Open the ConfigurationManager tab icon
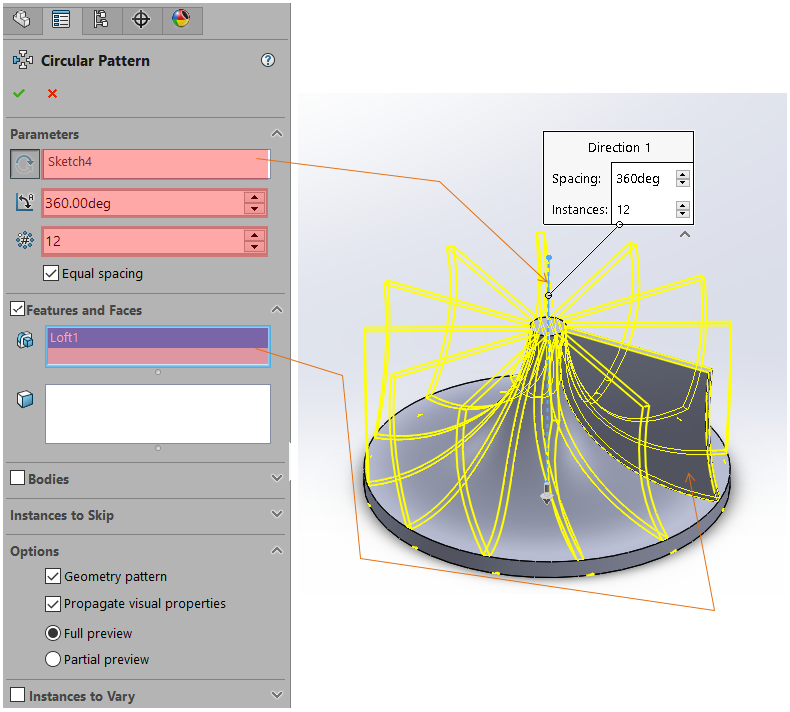The height and width of the screenshot is (712, 790). coord(101,19)
